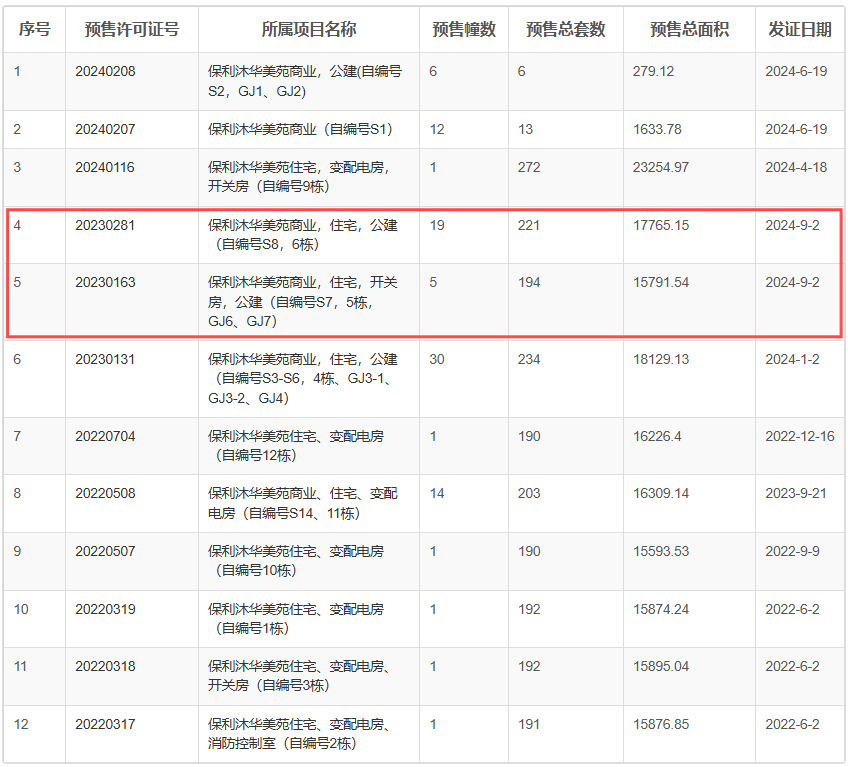Select permit number 20220318
Screen dimensions: 848x767
coord(105,666)
